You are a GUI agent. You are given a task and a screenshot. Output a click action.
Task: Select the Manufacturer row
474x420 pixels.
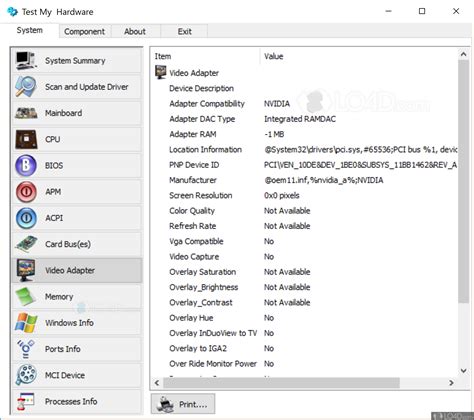(x=305, y=180)
